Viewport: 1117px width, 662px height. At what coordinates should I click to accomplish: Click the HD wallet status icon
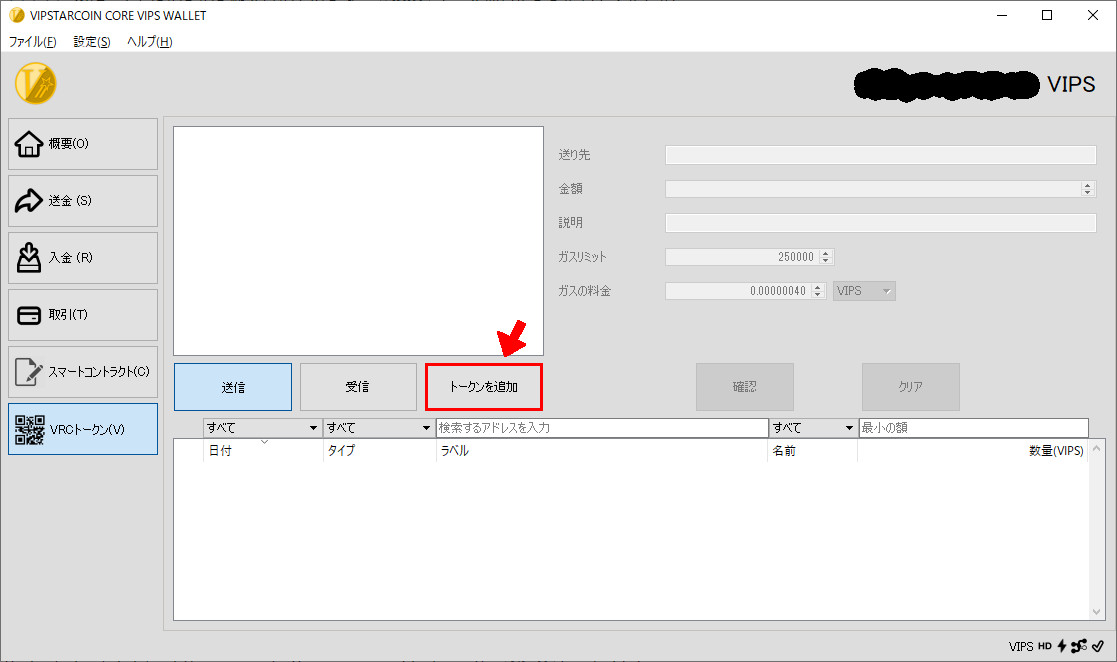(1044, 646)
